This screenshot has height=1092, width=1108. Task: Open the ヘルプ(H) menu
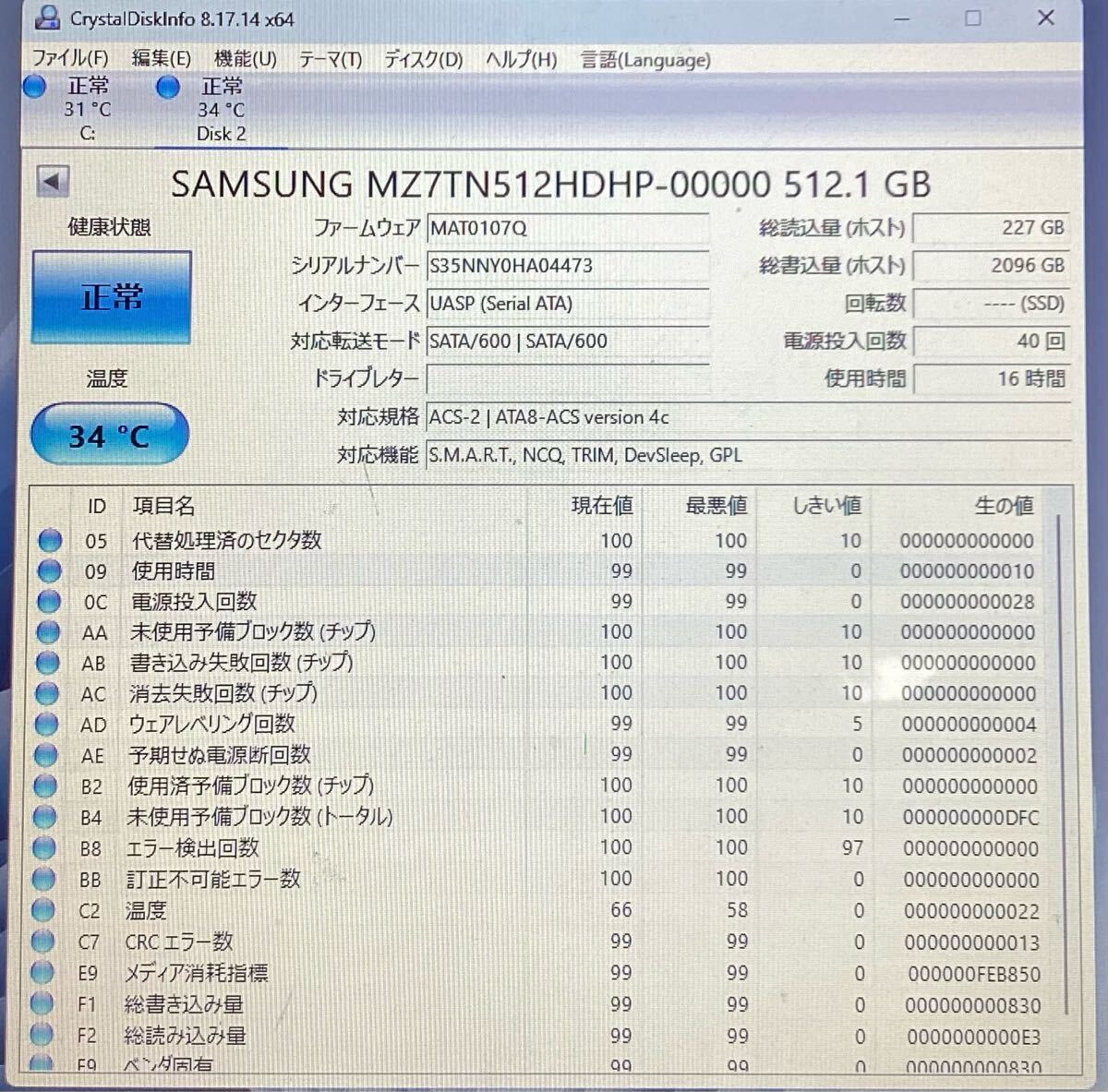[x=521, y=60]
